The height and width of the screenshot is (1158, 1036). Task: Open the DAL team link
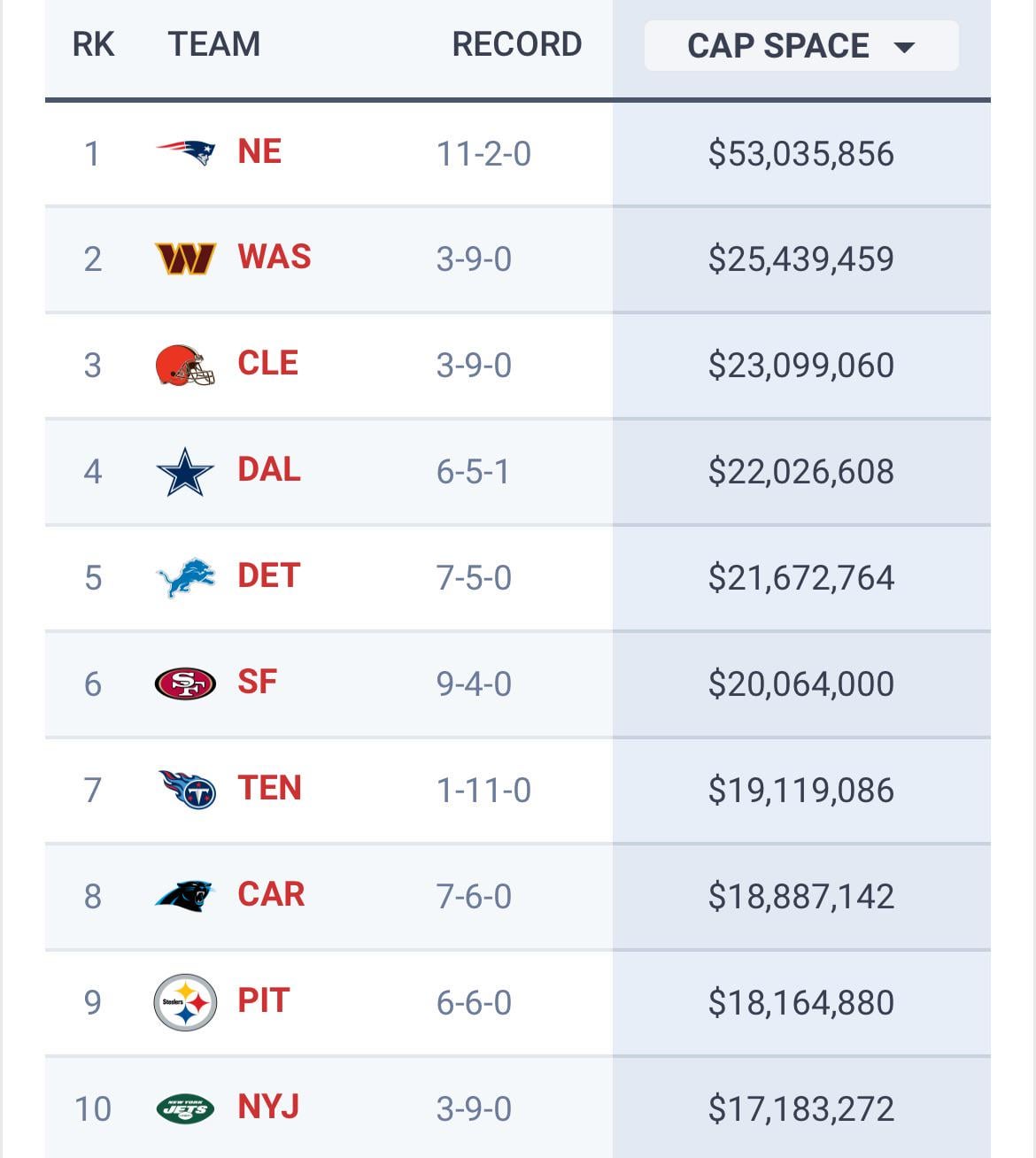269,470
